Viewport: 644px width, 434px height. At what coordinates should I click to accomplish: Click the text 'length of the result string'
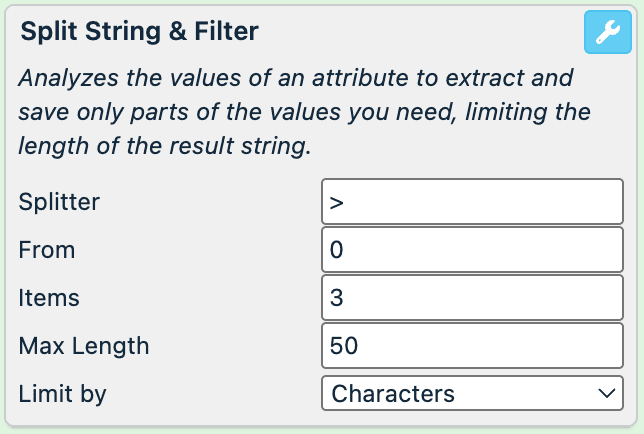(x=165, y=146)
